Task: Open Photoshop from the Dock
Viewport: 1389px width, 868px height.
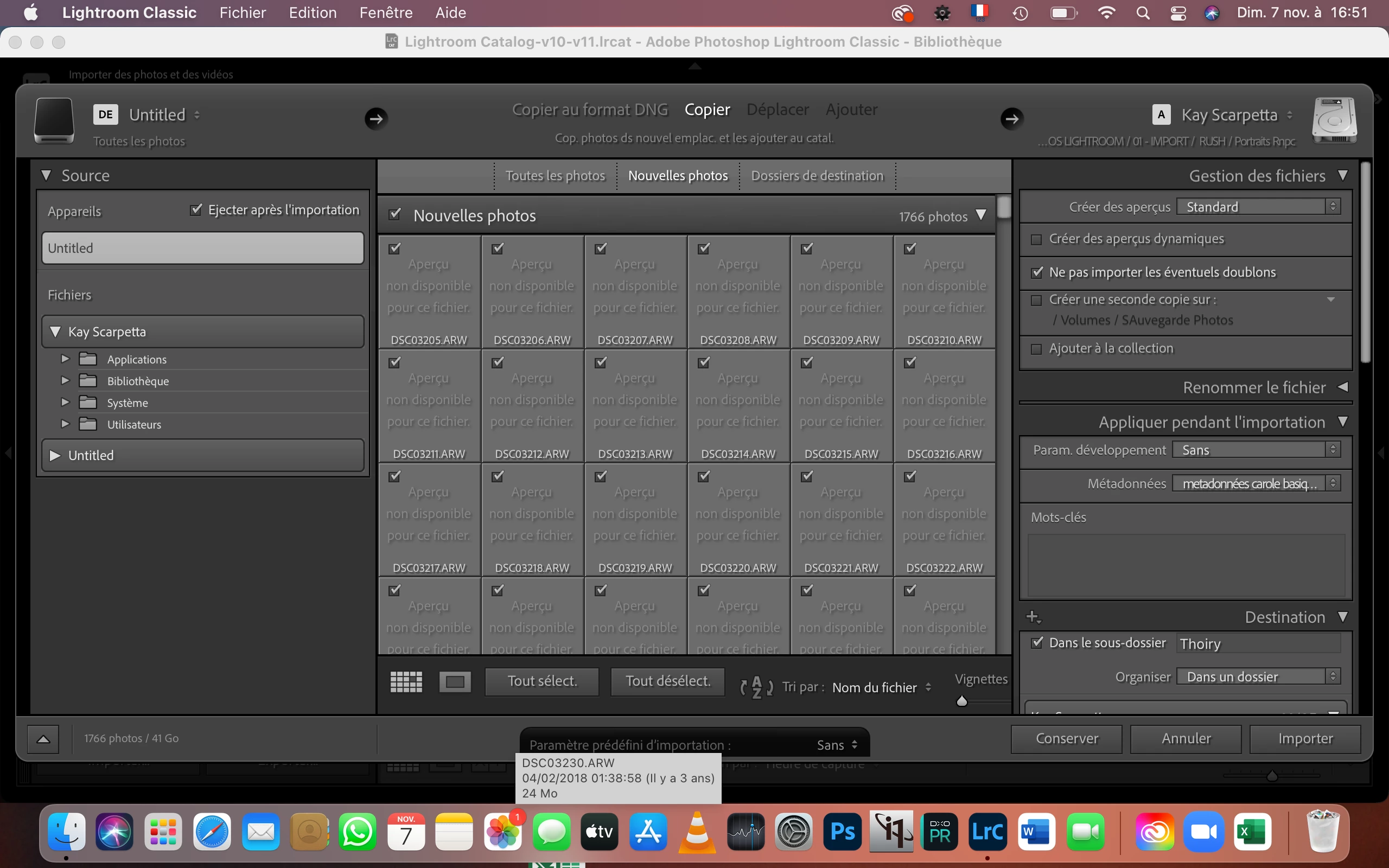Action: click(x=843, y=831)
